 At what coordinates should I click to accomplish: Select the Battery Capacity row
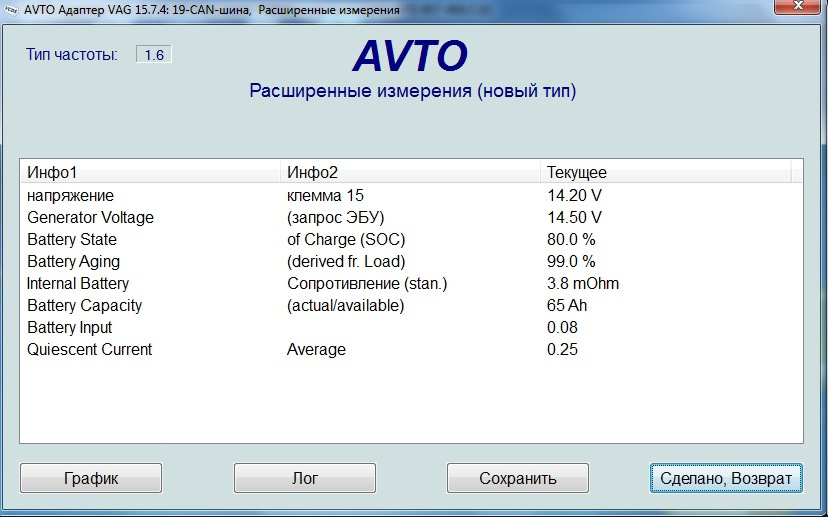(411, 306)
